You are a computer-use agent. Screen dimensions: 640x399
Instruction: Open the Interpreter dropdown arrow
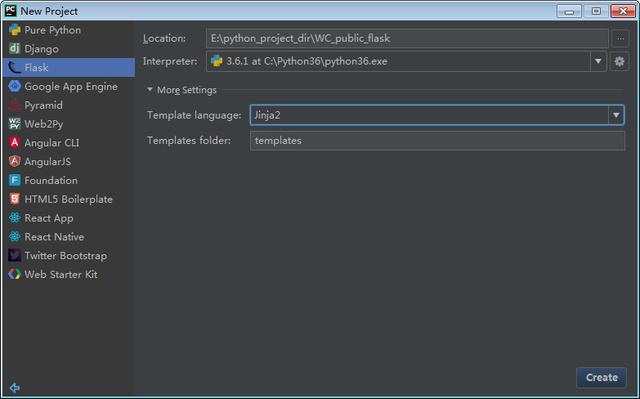click(x=598, y=62)
